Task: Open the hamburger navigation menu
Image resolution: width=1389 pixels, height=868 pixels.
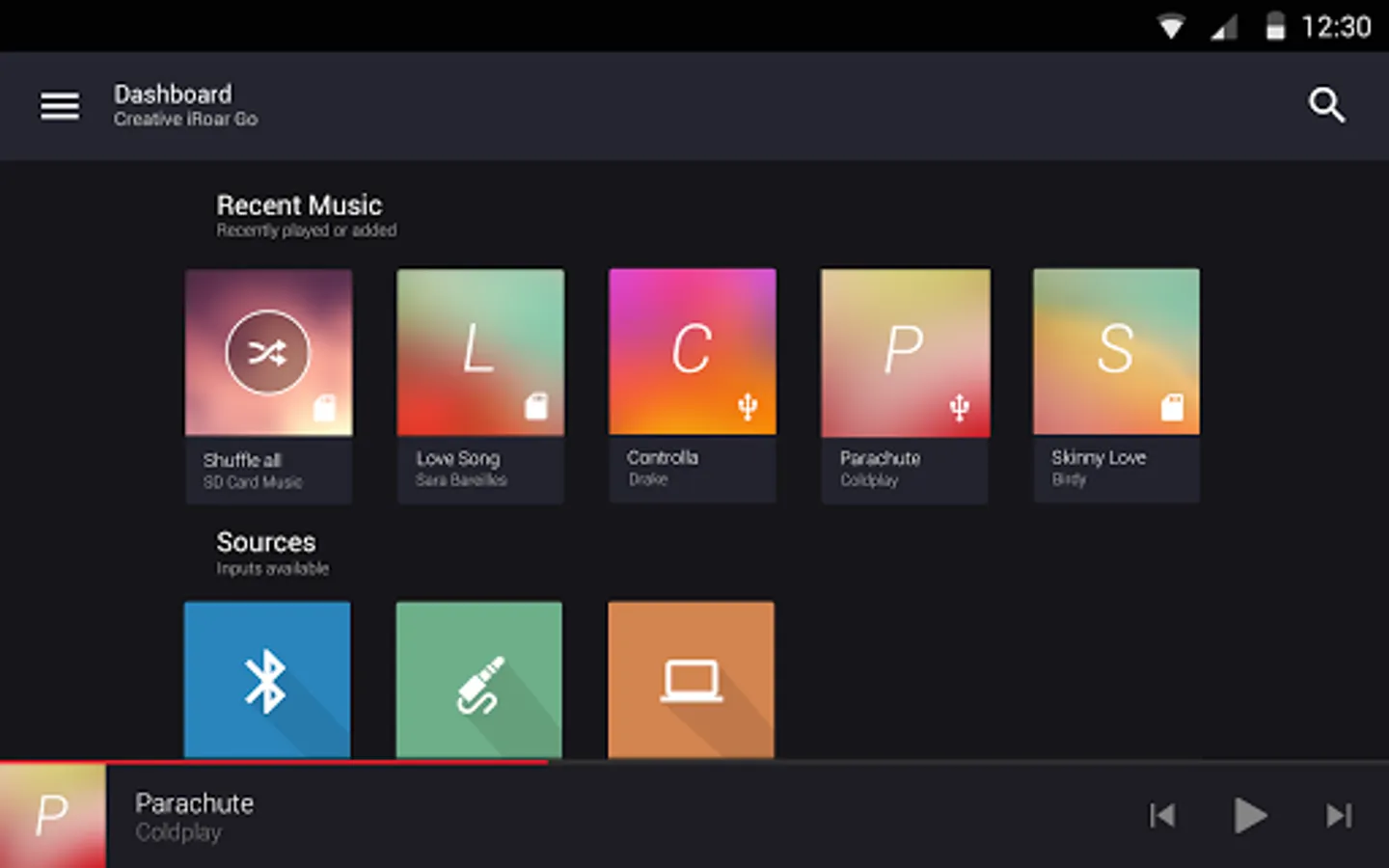Action: 60,106
